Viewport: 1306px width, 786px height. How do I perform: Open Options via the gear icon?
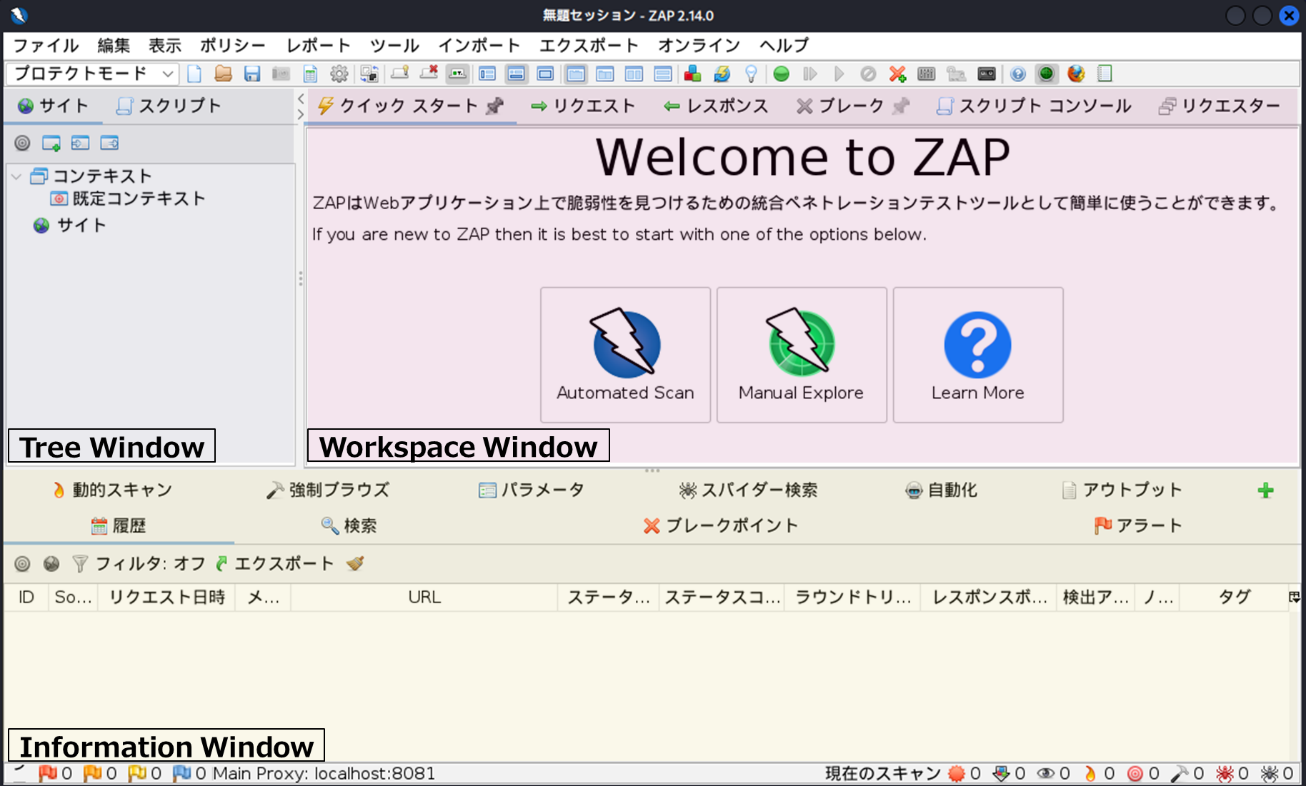click(339, 74)
